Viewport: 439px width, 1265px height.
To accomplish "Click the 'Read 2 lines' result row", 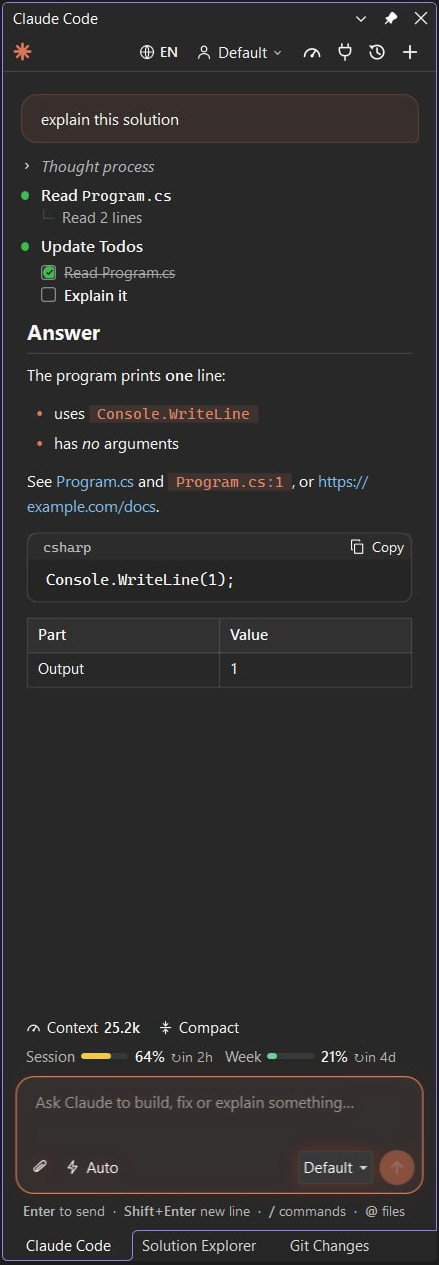I will pos(102,217).
